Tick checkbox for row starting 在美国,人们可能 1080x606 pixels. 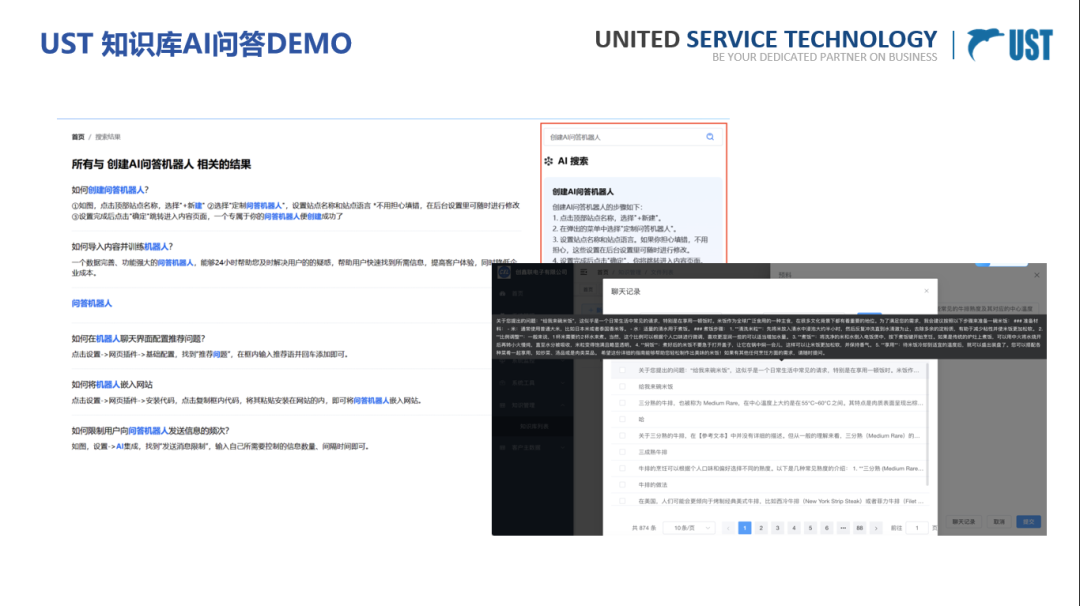[623, 501]
